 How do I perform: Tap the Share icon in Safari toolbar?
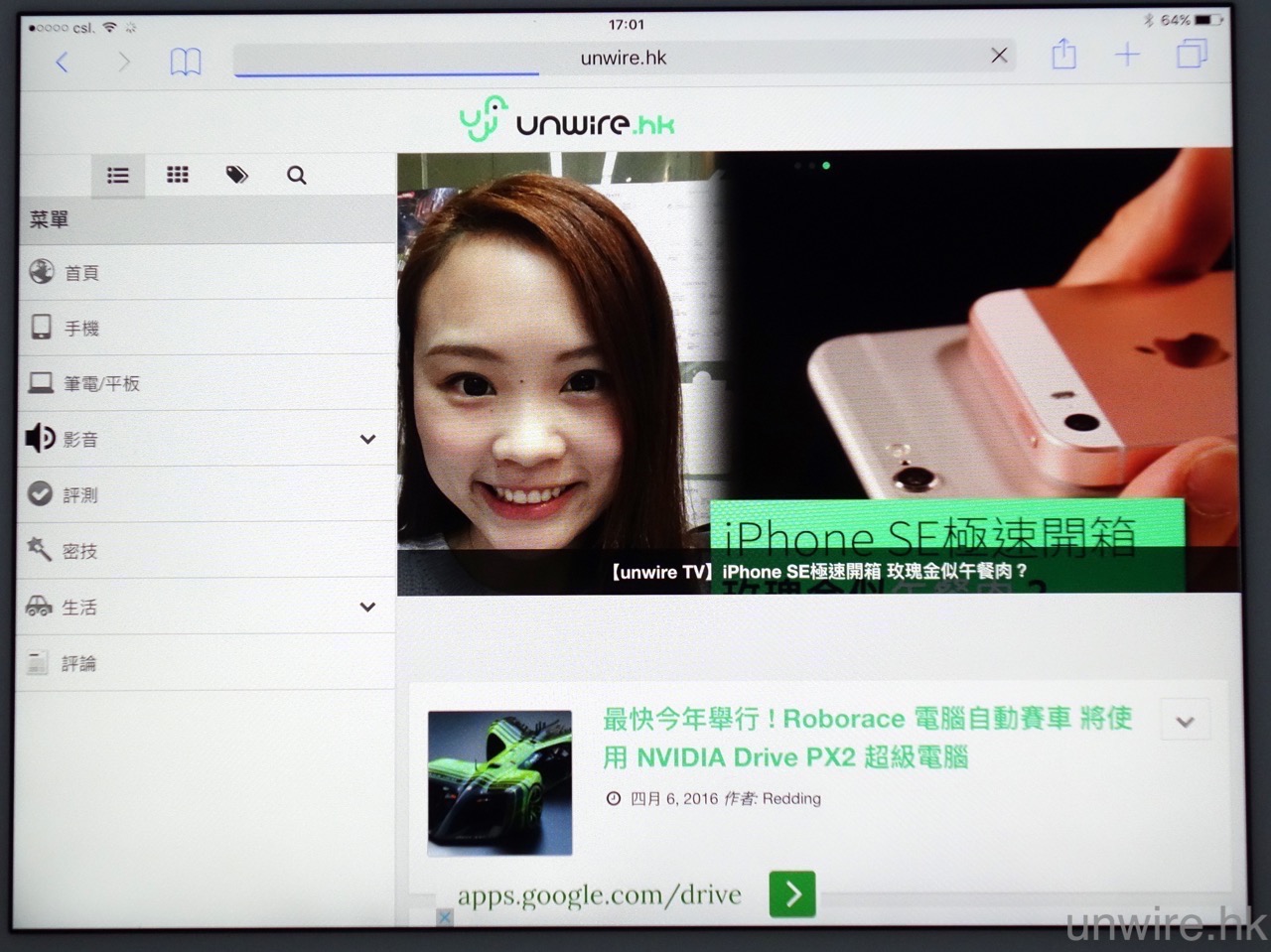coord(1063,55)
